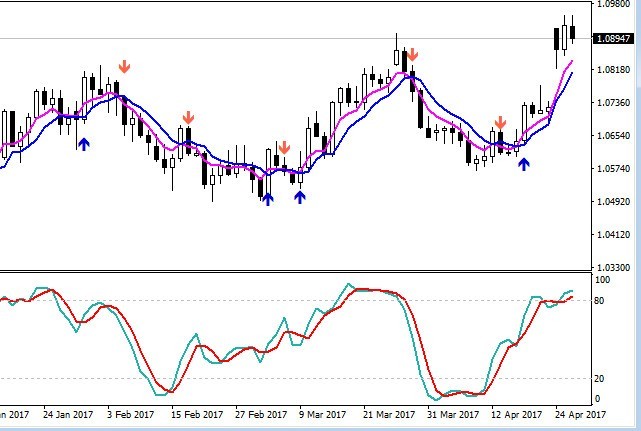Click the 1.06540 price scale value
The height and width of the screenshot is (431, 641).
(x=613, y=135)
